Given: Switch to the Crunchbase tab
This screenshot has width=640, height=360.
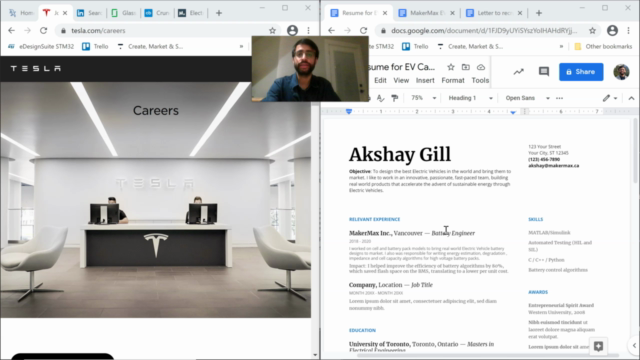Looking at the screenshot, I should pyautogui.click(x=157, y=13).
